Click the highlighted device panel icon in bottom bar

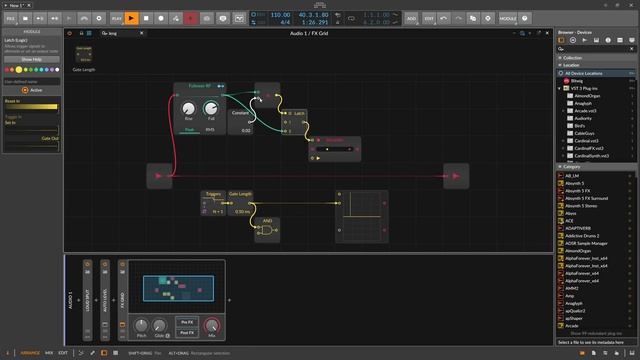[104, 353]
